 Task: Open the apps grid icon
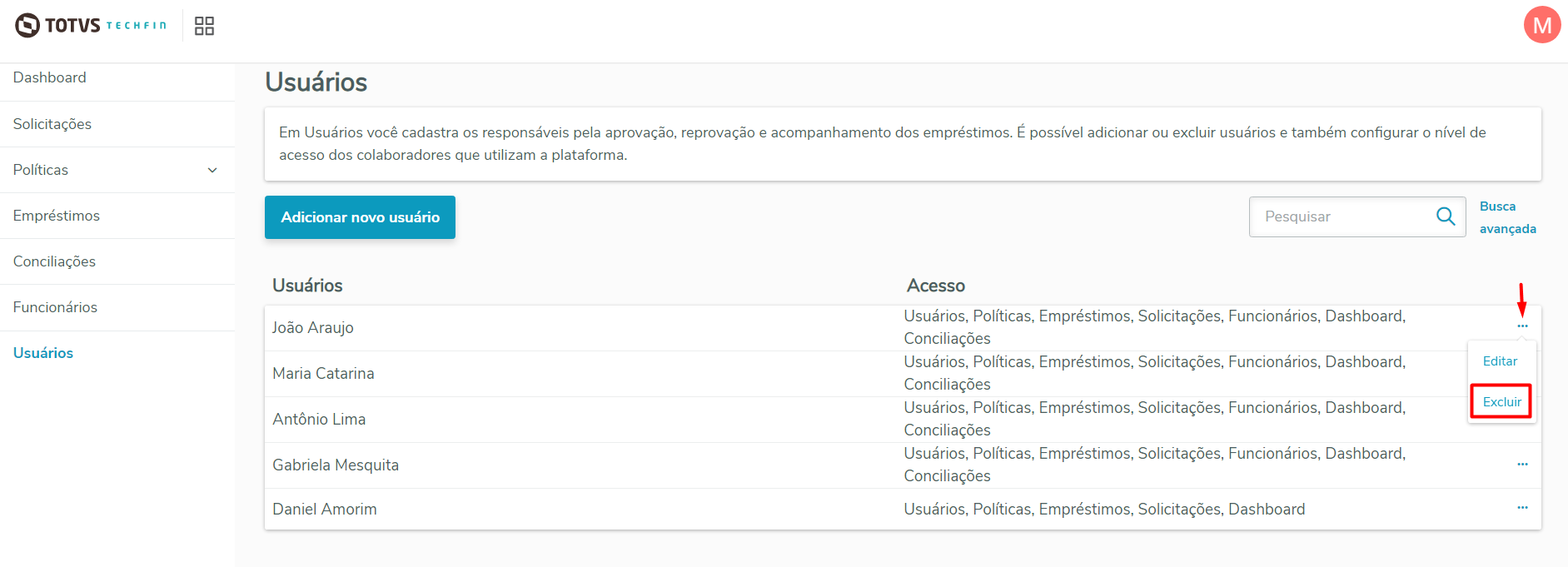pyautogui.click(x=204, y=26)
